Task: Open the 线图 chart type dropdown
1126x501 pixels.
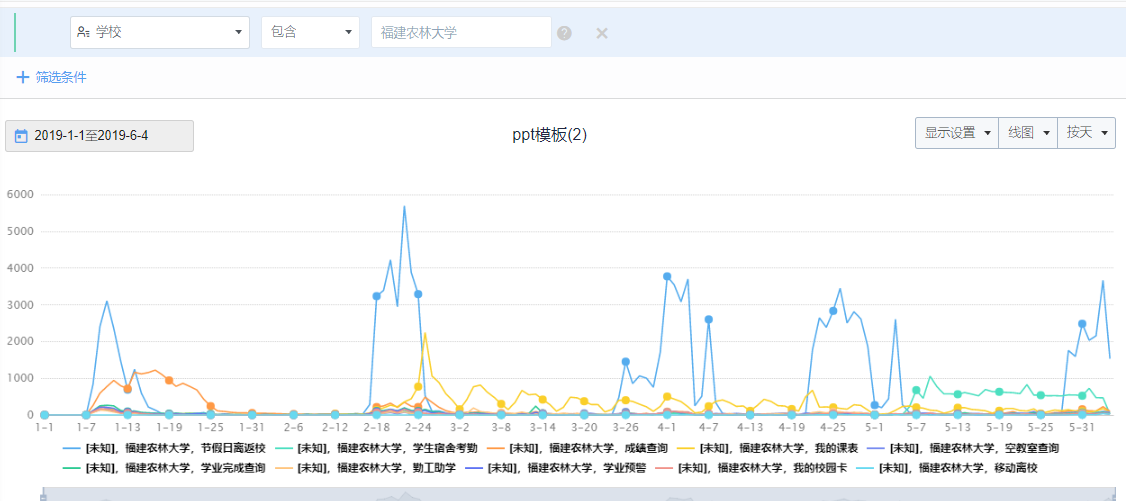Action: point(1028,133)
